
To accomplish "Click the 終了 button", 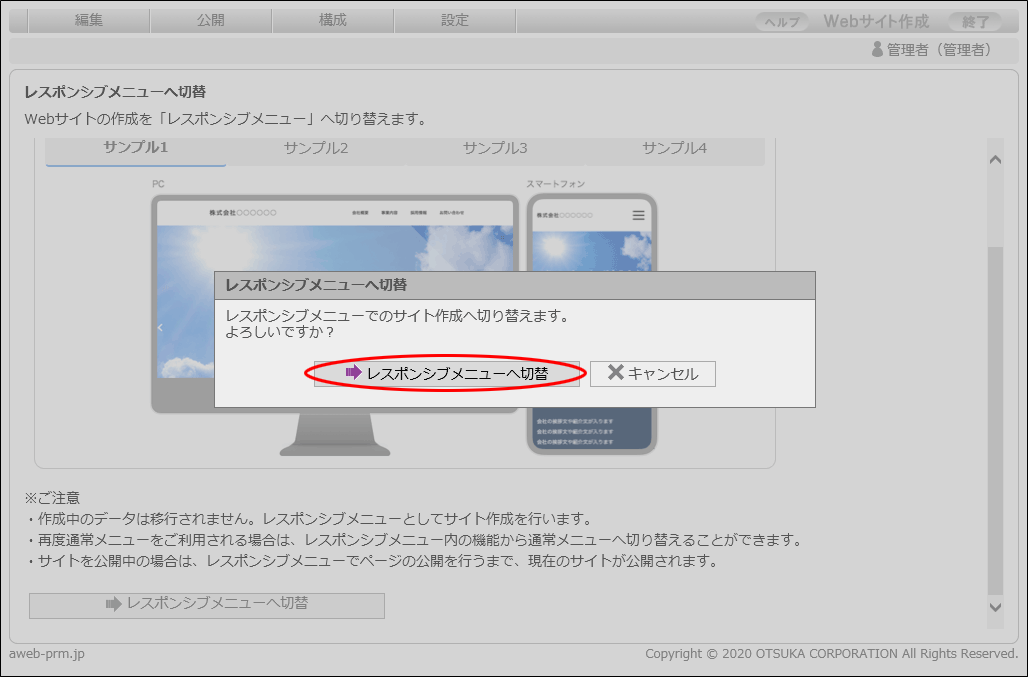I will [x=974, y=22].
